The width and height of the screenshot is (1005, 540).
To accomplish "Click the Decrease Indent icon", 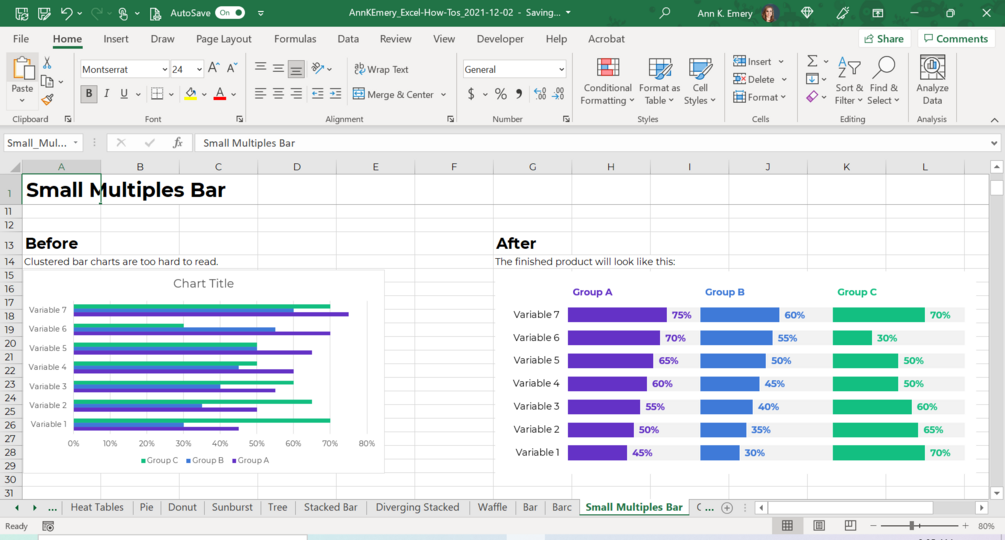I will tap(317, 94).
